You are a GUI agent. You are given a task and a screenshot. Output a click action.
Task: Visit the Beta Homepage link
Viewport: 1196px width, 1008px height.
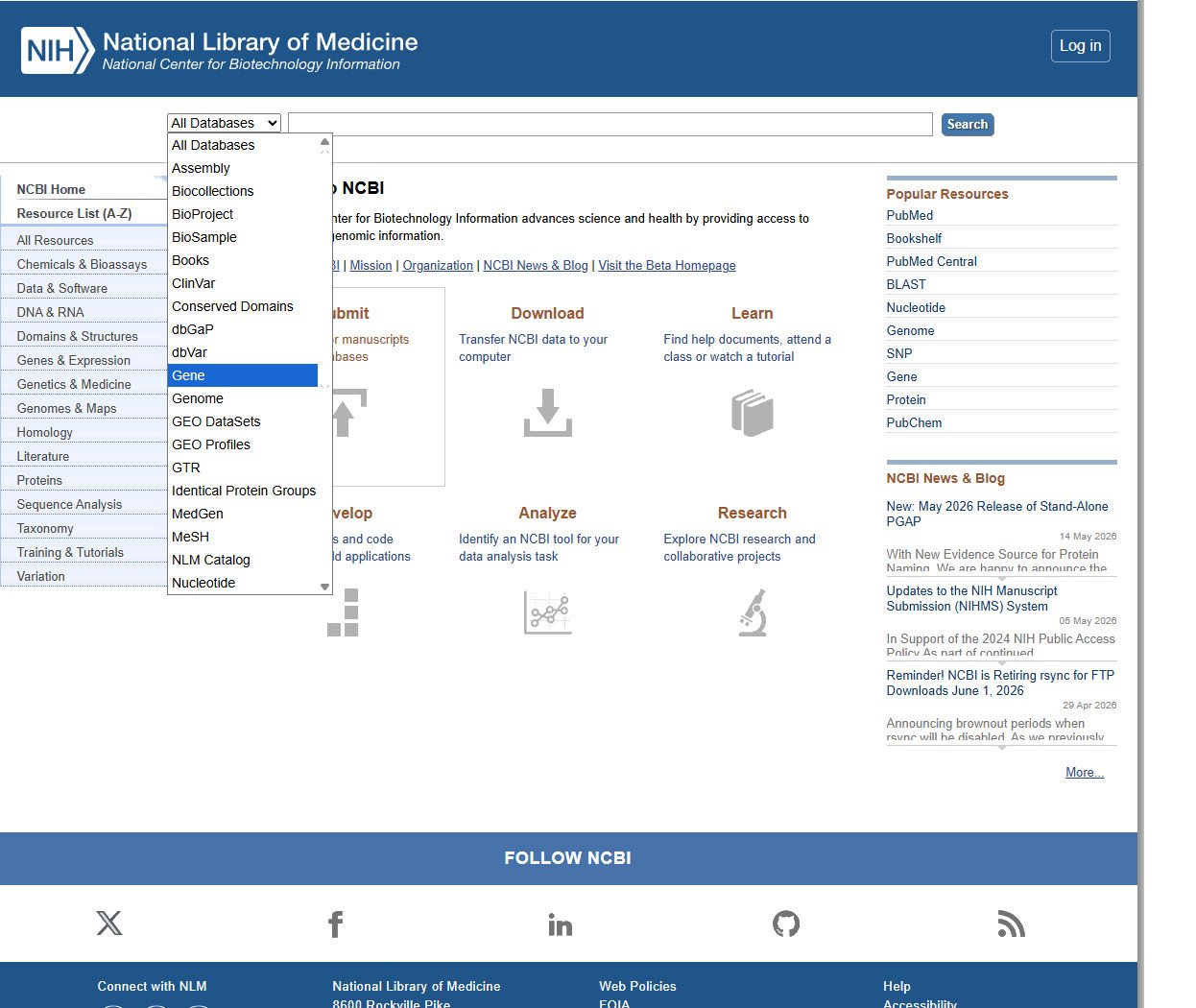point(667,265)
